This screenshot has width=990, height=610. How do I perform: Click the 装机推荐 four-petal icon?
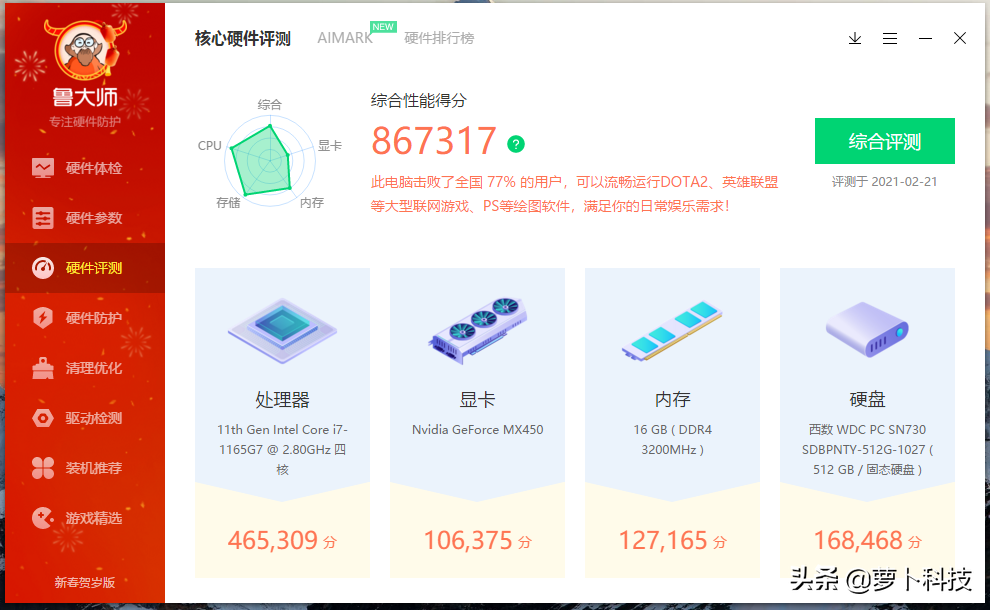[x=43, y=467]
